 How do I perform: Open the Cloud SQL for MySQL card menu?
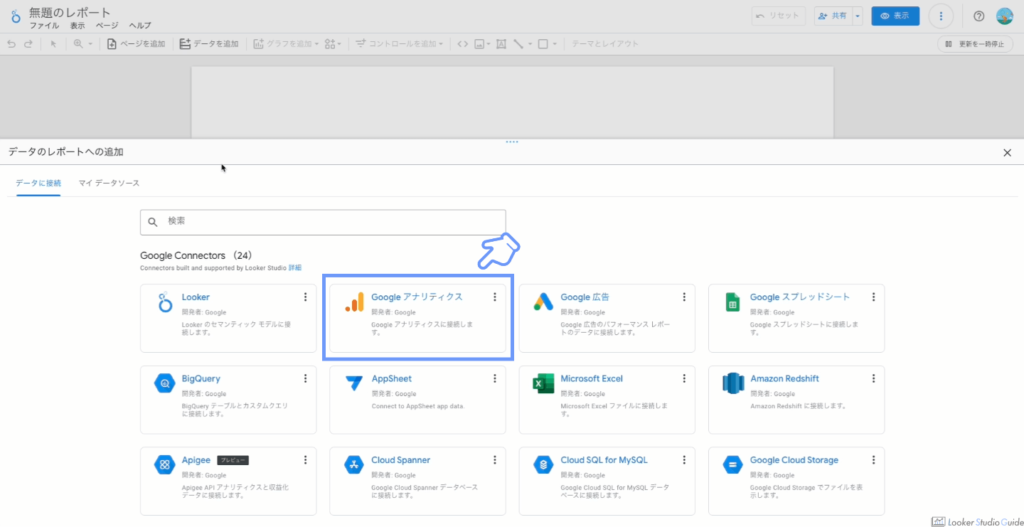(x=684, y=460)
